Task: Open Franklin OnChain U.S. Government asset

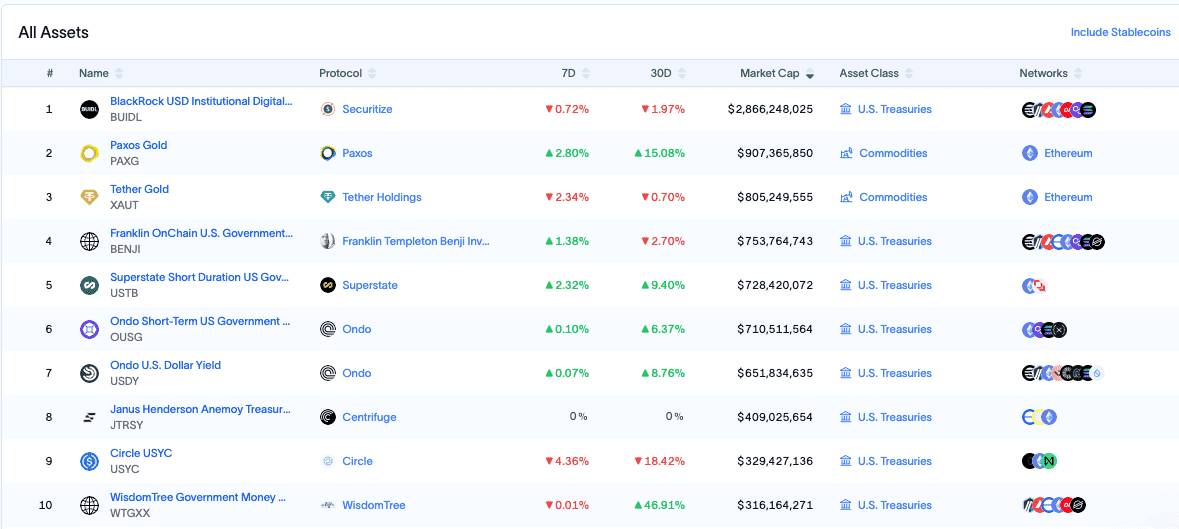Action: click(202, 233)
